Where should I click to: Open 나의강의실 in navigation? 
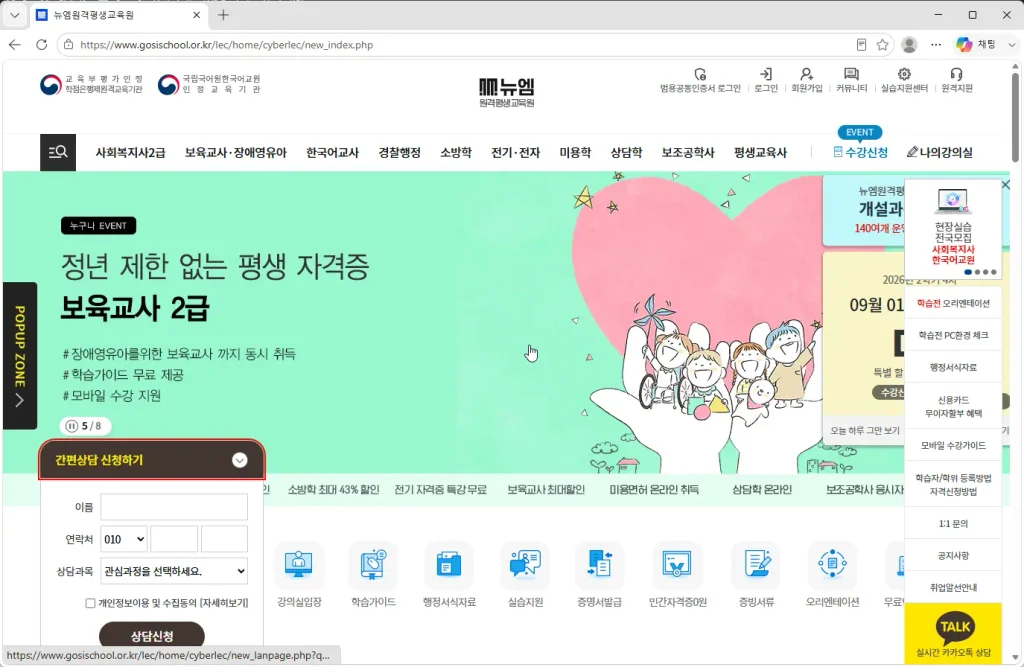tap(940, 152)
